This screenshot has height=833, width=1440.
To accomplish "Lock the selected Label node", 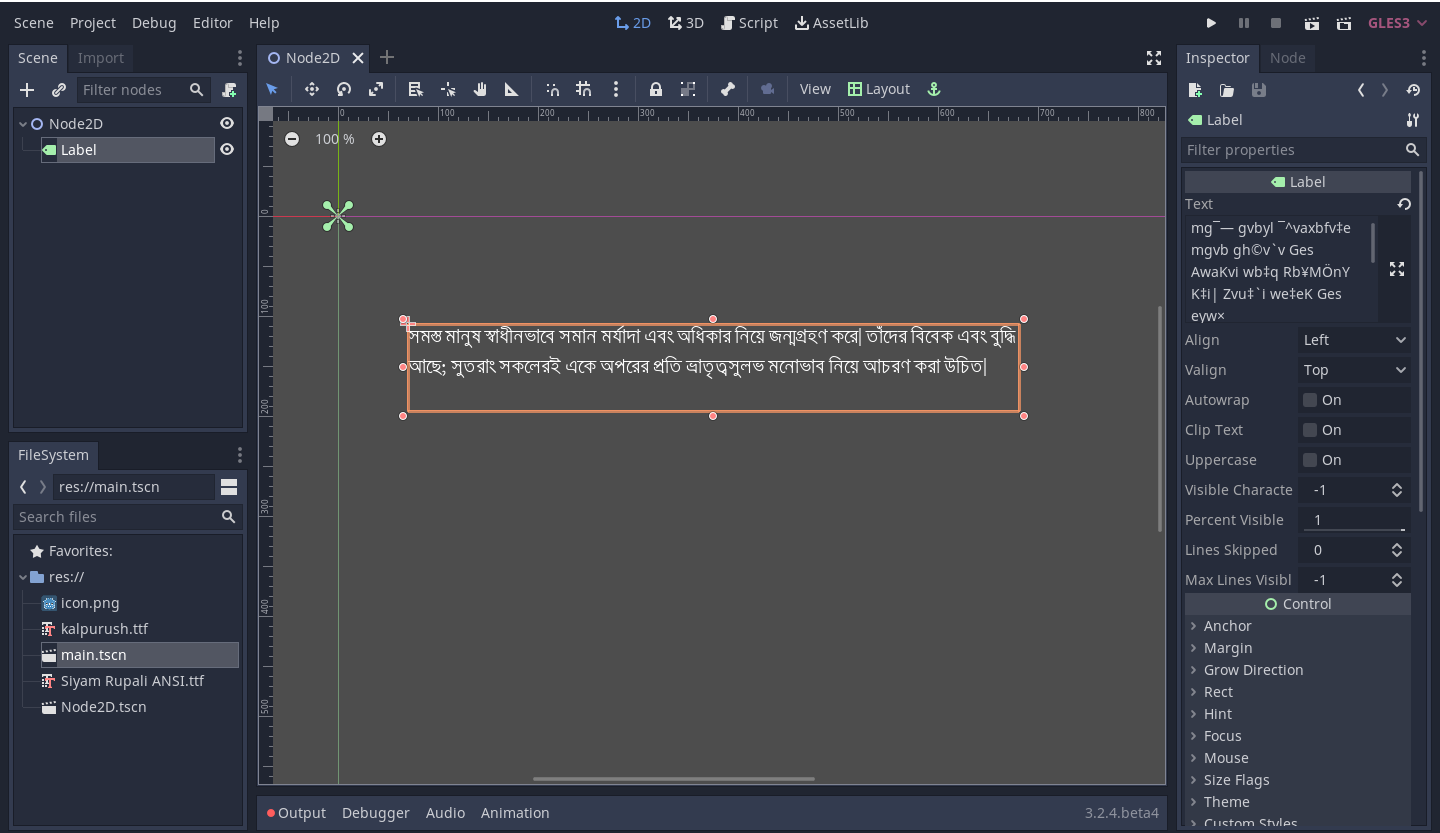I will pyautogui.click(x=655, y=89).
